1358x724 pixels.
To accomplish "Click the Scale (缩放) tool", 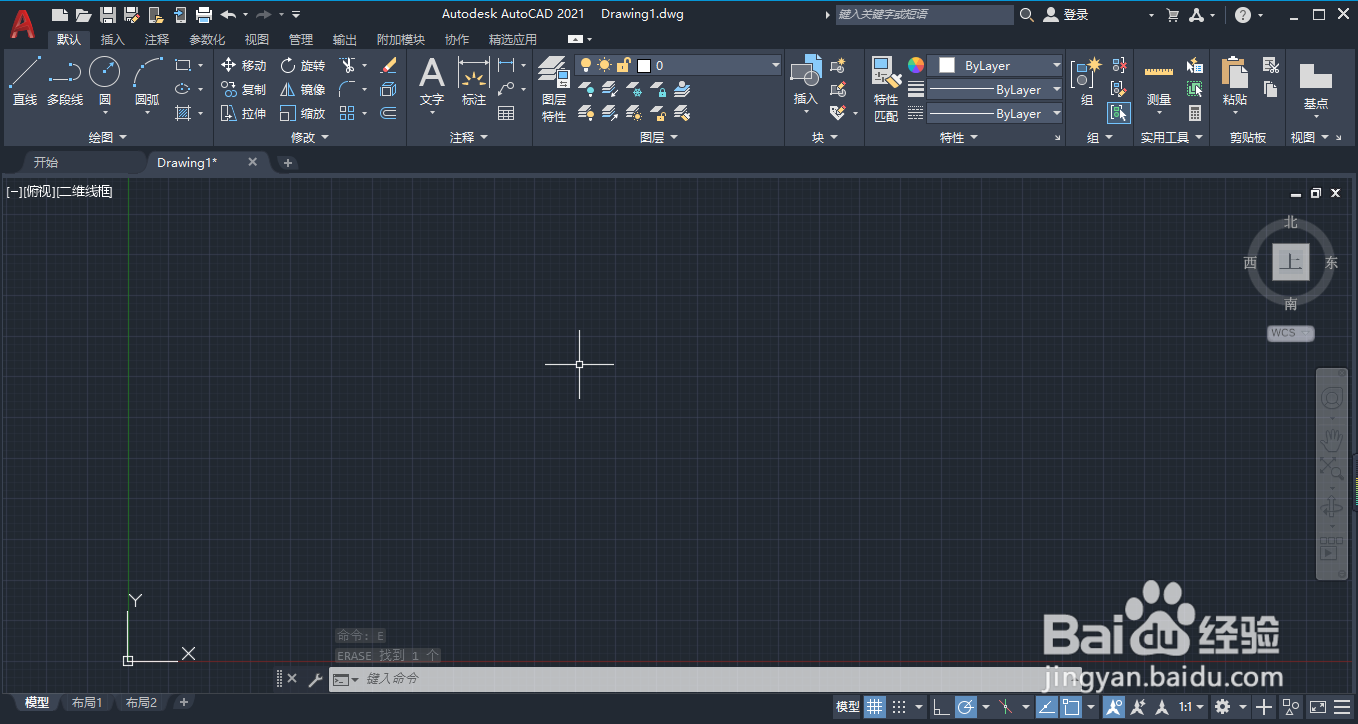I will (303, 113).
